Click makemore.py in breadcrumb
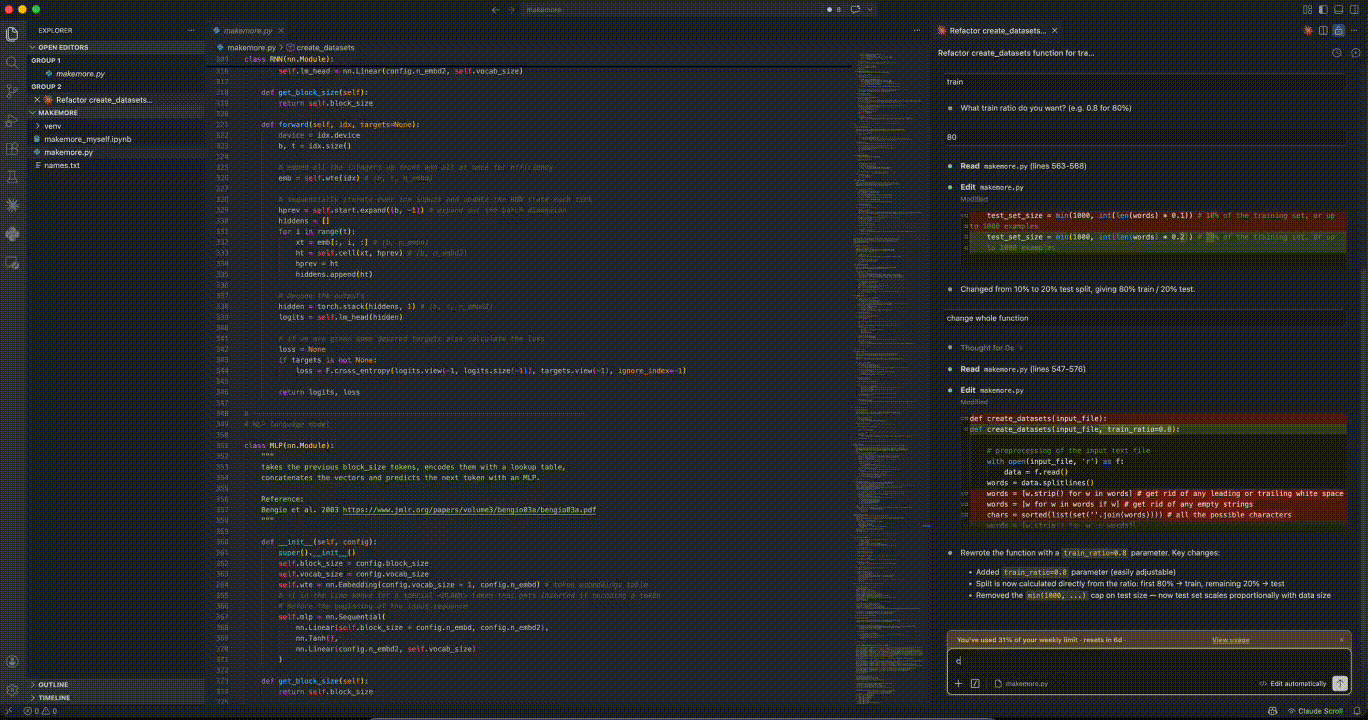This screenshot has width=1368, height=720. pos(251,47)
